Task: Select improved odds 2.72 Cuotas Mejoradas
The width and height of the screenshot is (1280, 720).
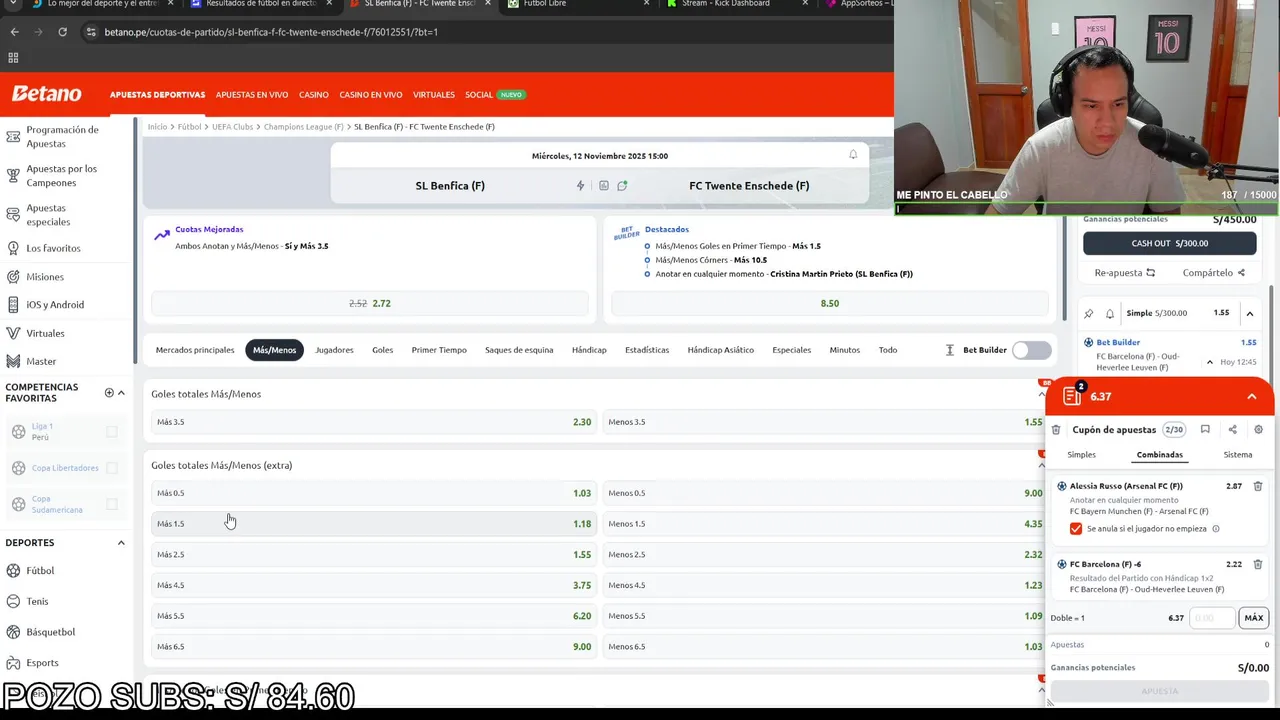Action: click(370, 303)
